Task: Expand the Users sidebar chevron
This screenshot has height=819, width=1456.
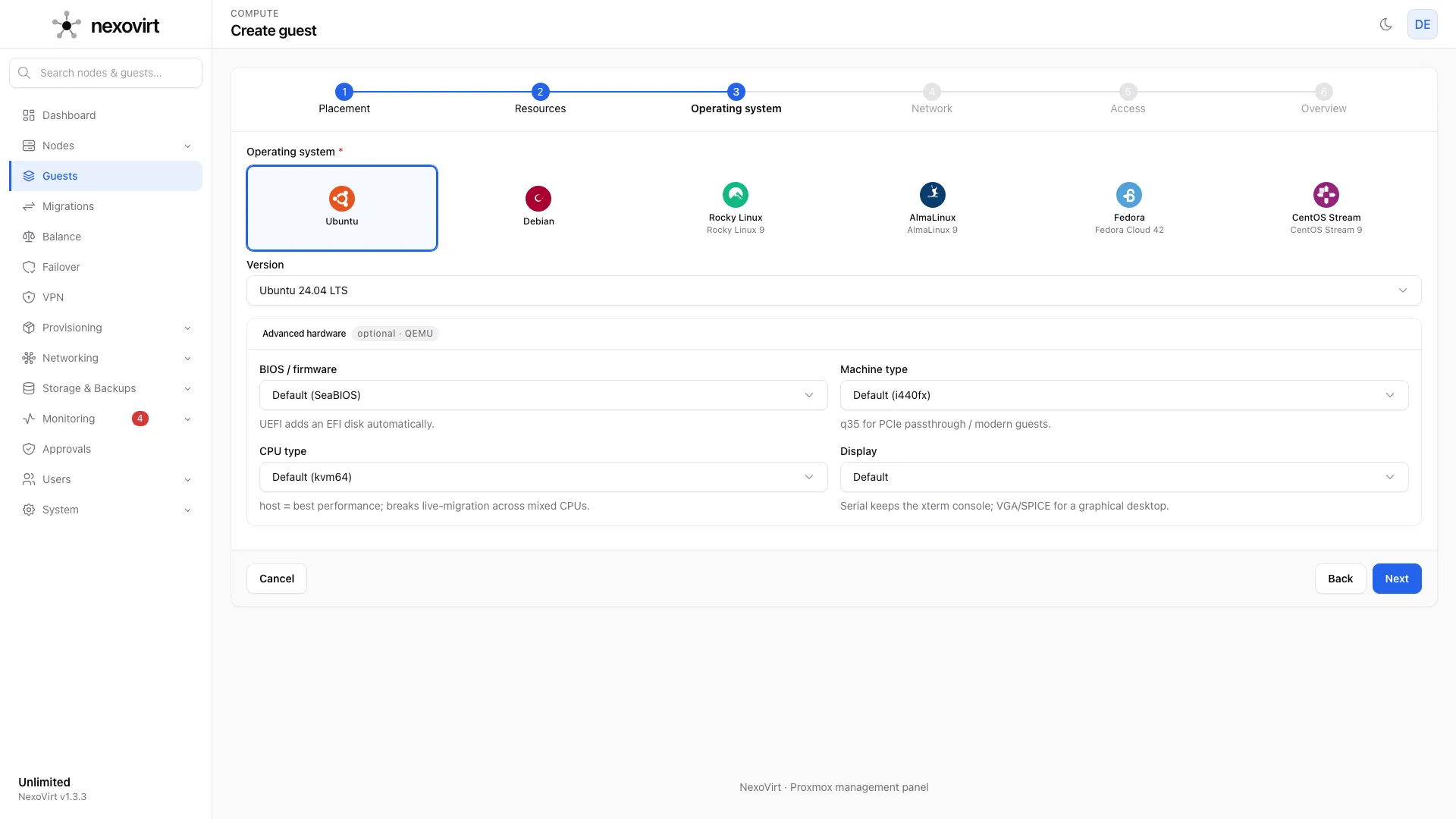Action: tap(187, 479)
